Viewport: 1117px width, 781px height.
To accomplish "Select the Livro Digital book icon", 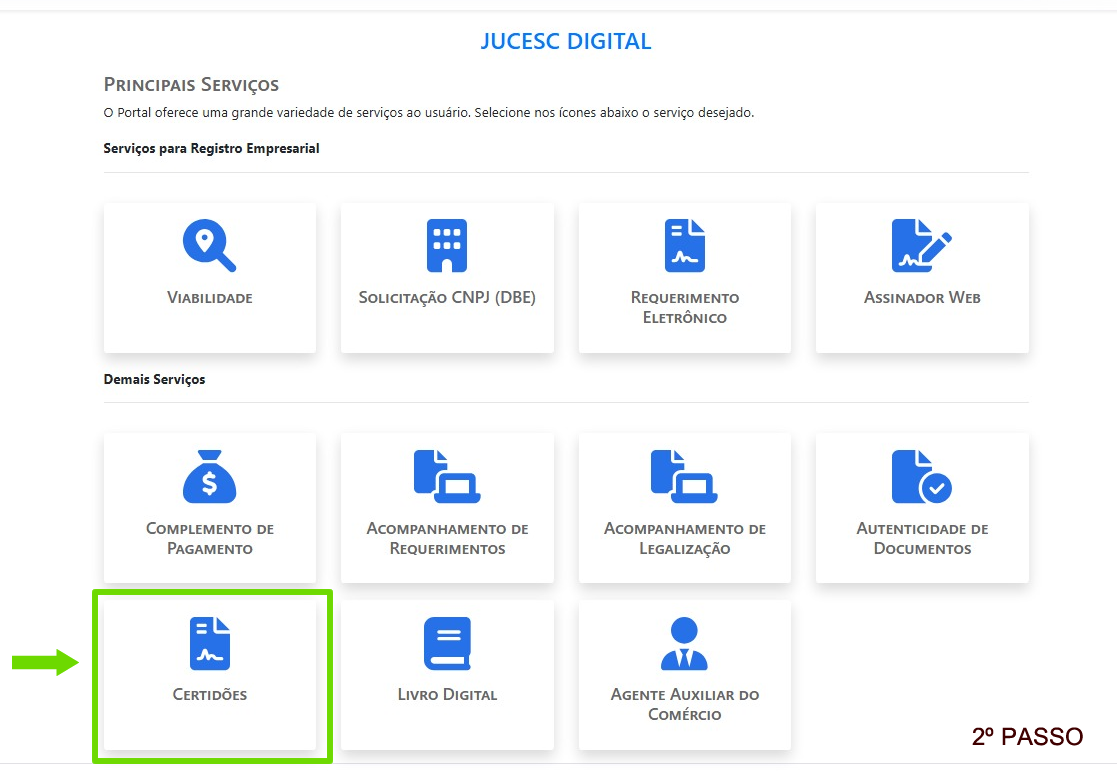I will coord(447,643).
